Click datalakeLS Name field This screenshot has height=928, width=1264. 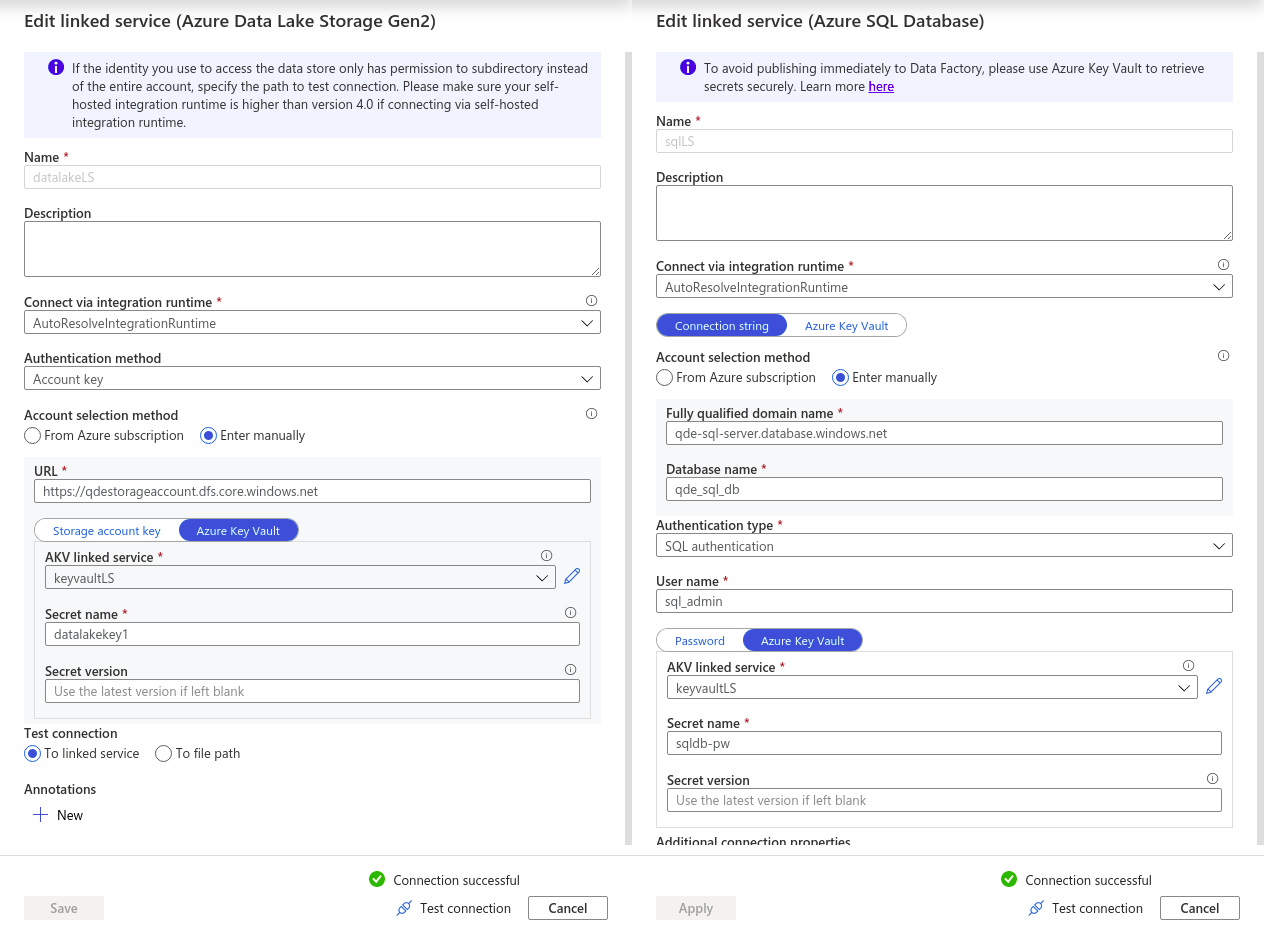(x=312, y=177)
